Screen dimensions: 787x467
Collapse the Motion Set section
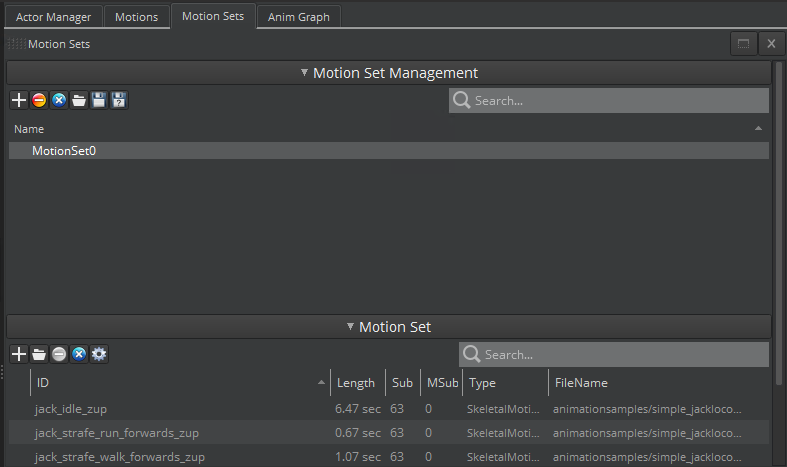point(350,327)
